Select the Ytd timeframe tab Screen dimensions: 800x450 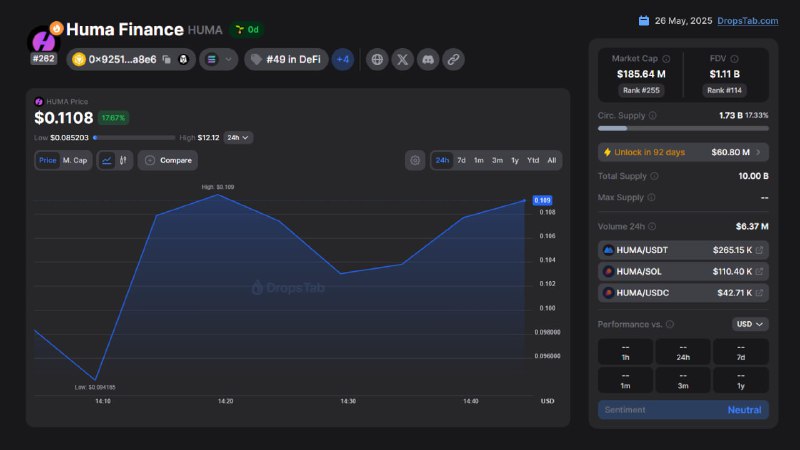tap(533, 160)
